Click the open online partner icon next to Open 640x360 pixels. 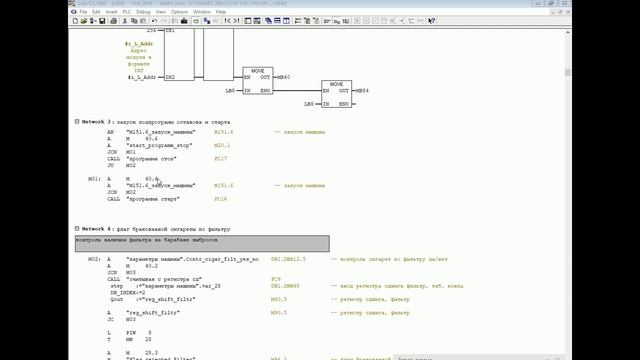pos(93,21)
